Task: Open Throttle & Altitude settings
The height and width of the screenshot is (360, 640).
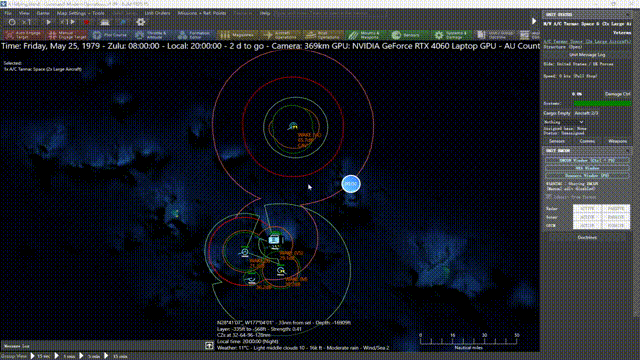Action: (153, 35)
